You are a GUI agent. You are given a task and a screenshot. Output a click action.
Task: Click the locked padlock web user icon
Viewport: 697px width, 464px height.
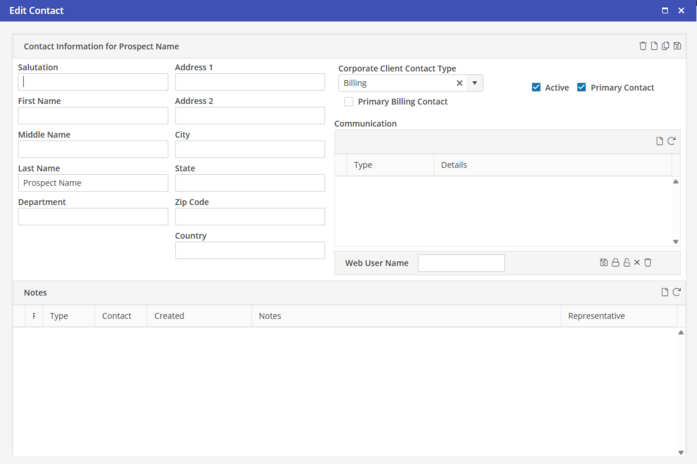(x=615, y=263)
